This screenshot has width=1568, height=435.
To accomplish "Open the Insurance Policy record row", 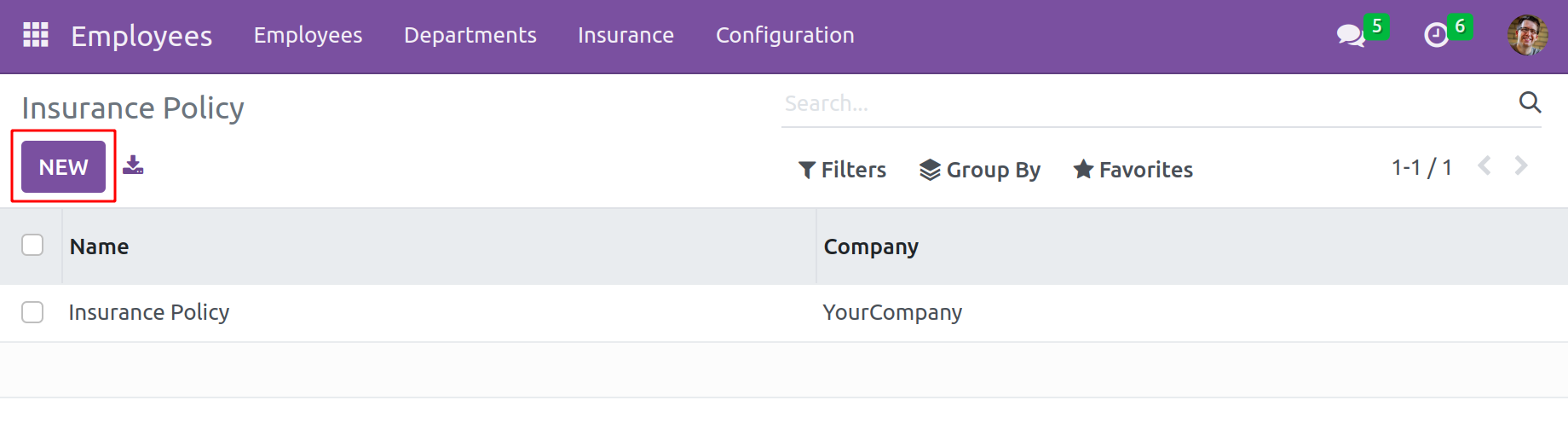I will pyautogui.click(x=149, y=312).
